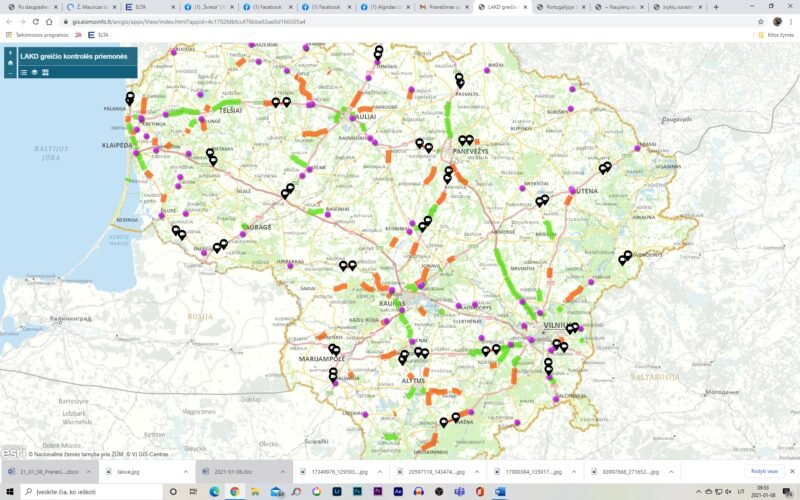Screen dimensions: 800x500
Task: Close the ELTA browser tab
Action: click(x=173, y=7)
